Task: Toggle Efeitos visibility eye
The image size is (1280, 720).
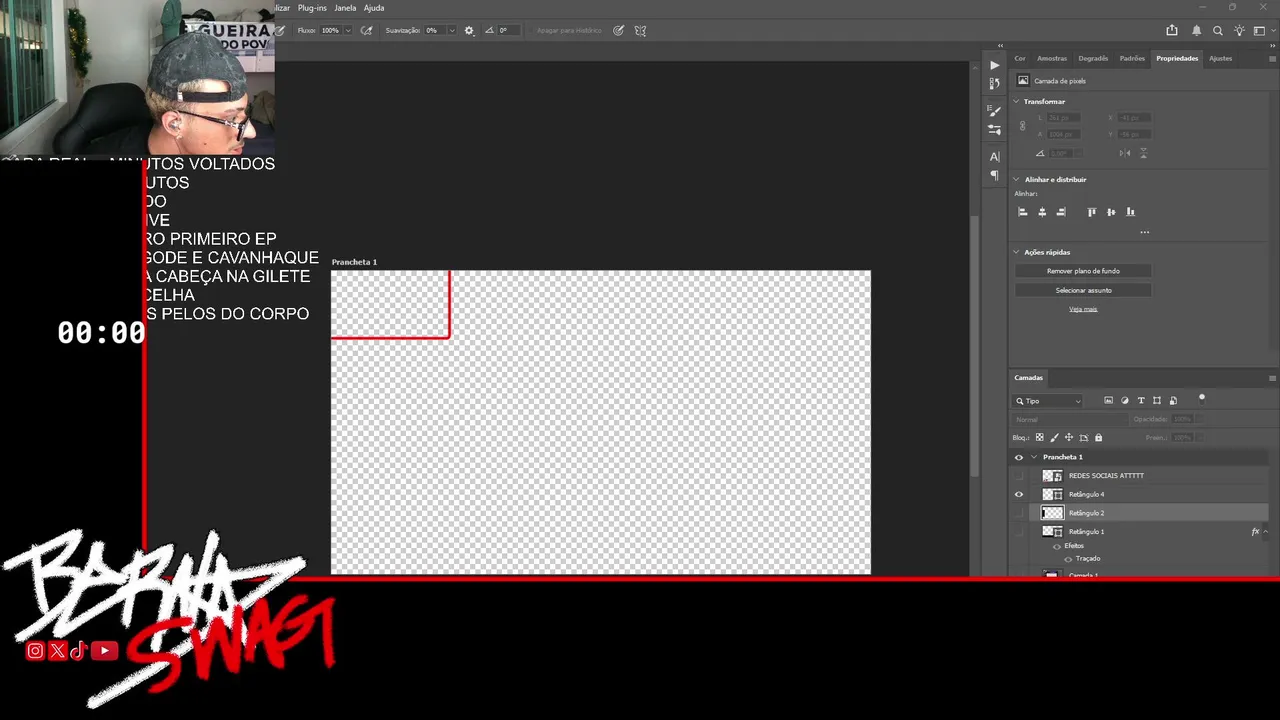Action: (1057, 546)
